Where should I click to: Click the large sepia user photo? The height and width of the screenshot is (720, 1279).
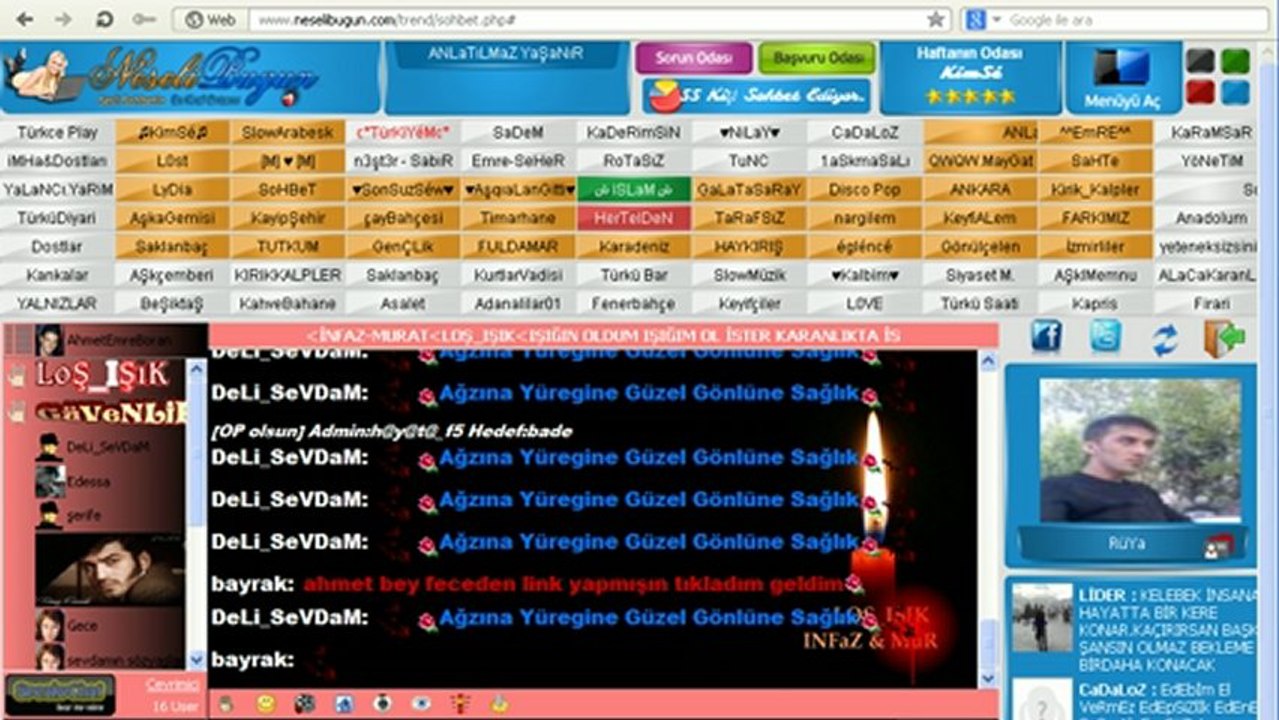click(x=110, y=568)
